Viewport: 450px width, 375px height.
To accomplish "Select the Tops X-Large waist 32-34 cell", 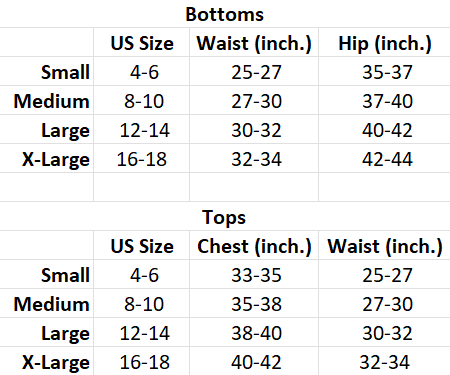I will pyautogui.click(x=384, y=362).
